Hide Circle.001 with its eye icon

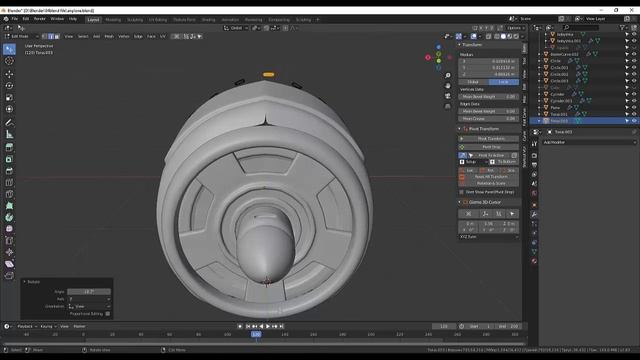click(634, 67)
